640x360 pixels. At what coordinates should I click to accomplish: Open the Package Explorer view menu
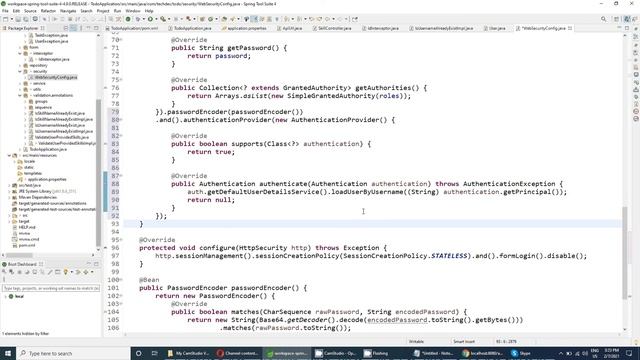pyautogui.click(x=81, y=28)
